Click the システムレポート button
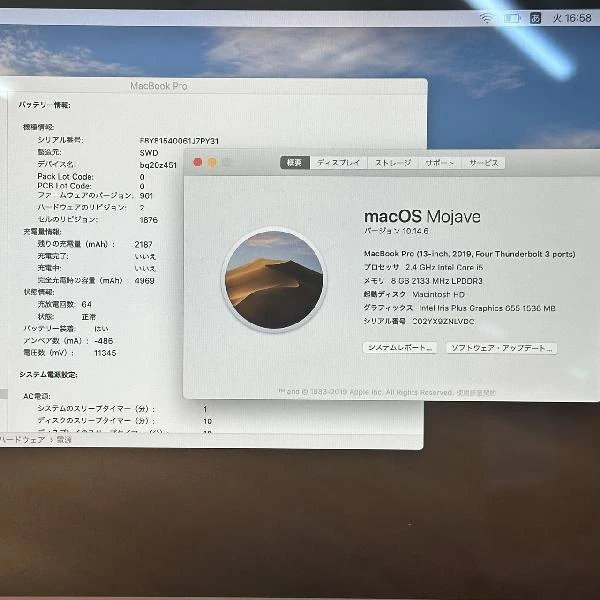The width and height of the screenshot is (600, 600). (x=400, y=347)
